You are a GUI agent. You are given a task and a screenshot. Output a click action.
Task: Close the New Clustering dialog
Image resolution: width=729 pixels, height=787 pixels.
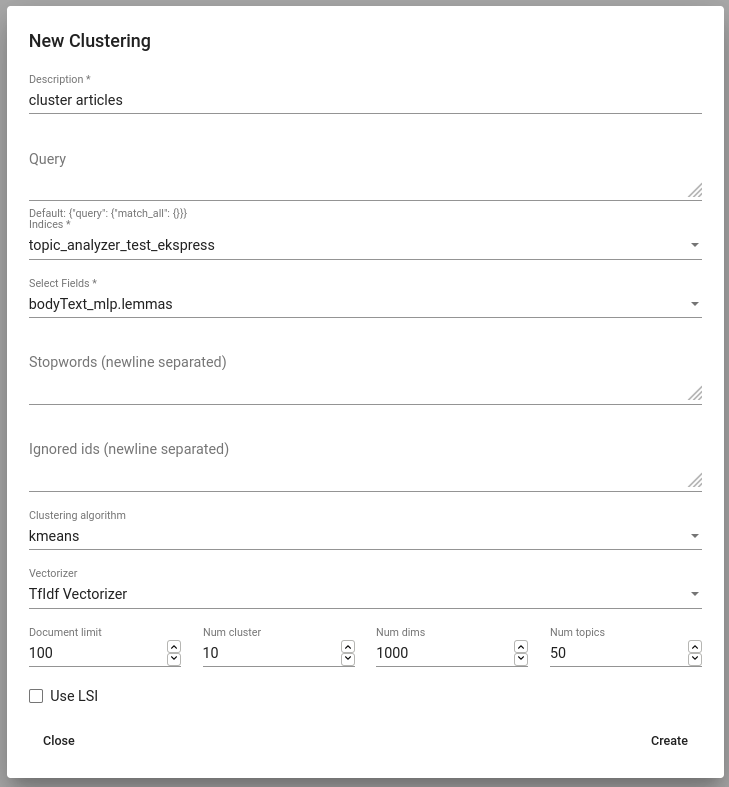pyautogui.click(x=59, y=741)
